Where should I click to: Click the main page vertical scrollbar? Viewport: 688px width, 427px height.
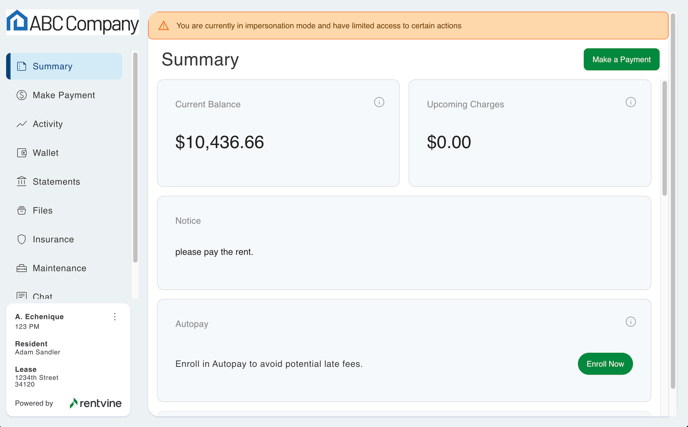click(x=665, y=110)
